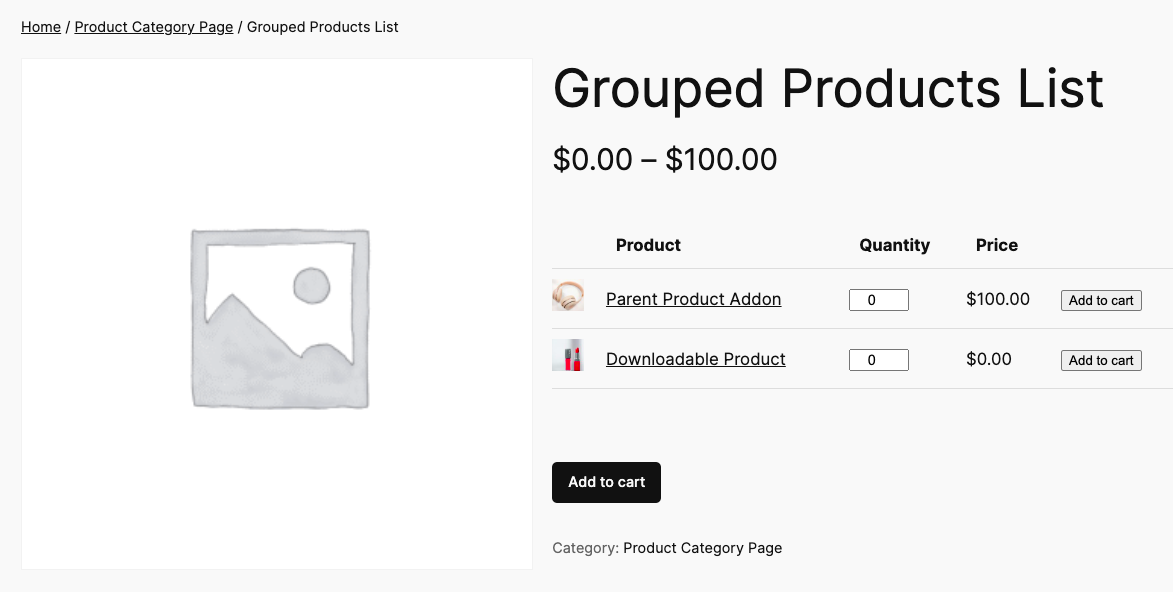Click the Product column header
This screenshot has width=1173, height=592.
tap(648, 245)
